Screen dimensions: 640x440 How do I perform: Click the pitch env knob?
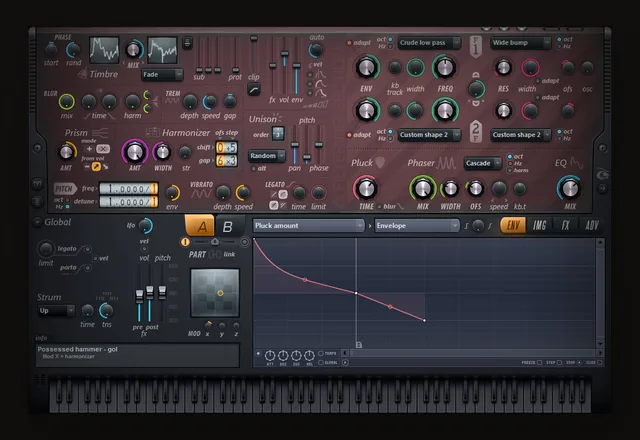pos(172,192)
